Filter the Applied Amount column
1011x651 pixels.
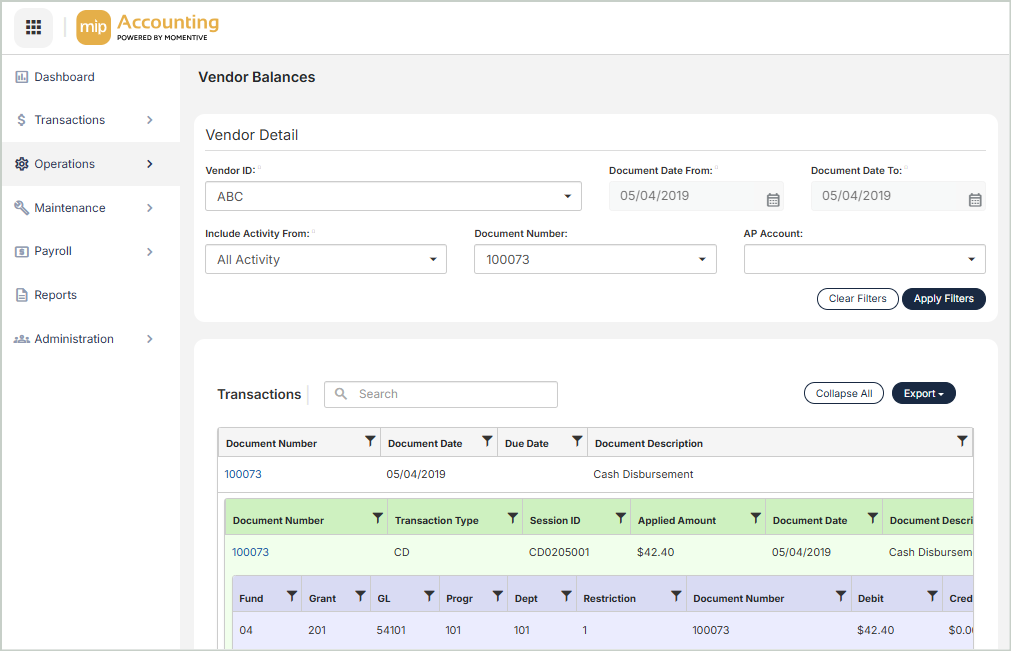click(x=755, y=518)
